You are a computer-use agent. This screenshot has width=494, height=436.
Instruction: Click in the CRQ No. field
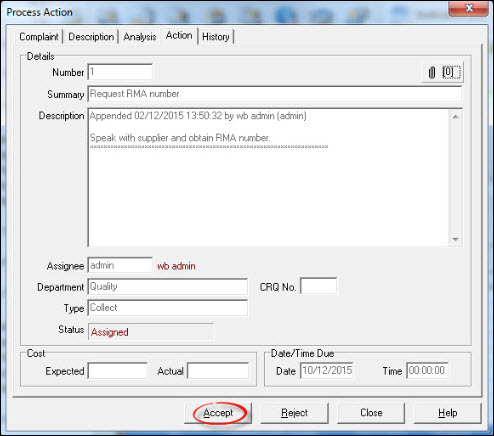click(318, 286)
